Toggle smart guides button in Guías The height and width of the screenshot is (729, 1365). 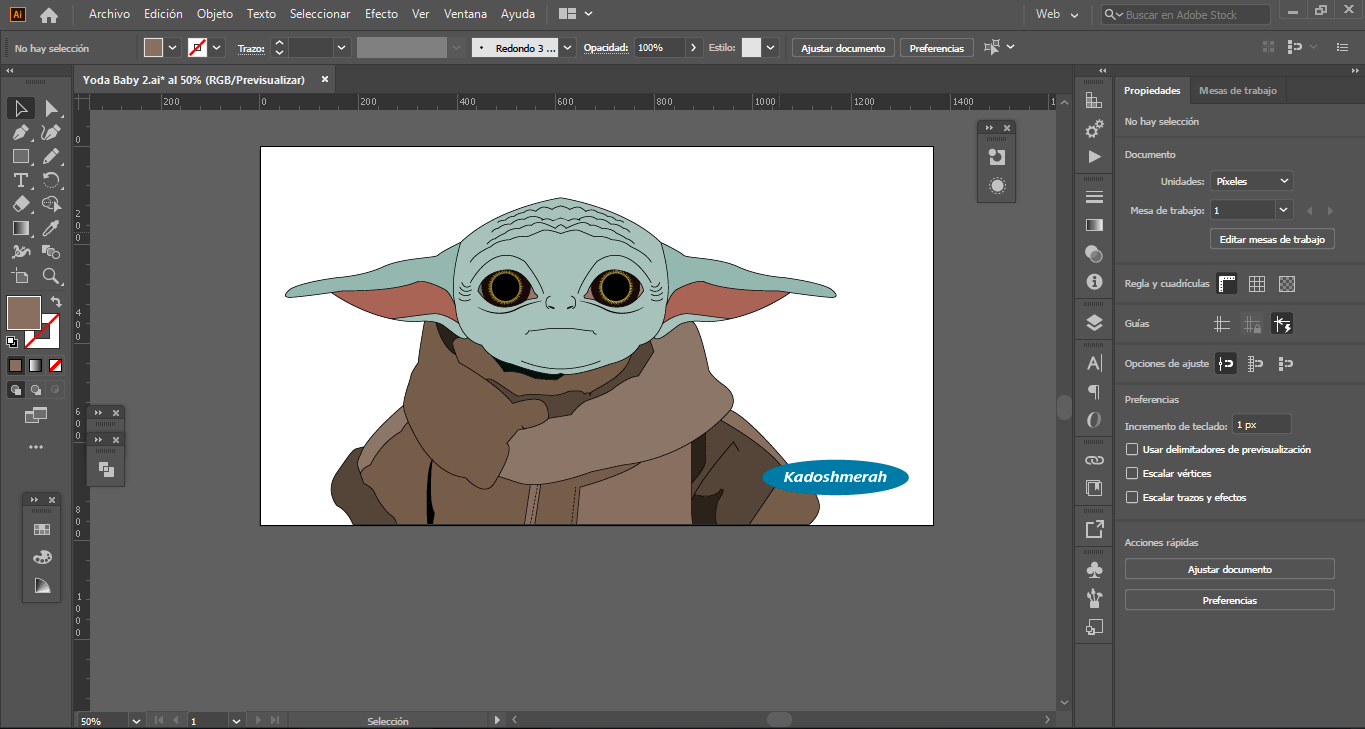click(x=1282, y=324)
